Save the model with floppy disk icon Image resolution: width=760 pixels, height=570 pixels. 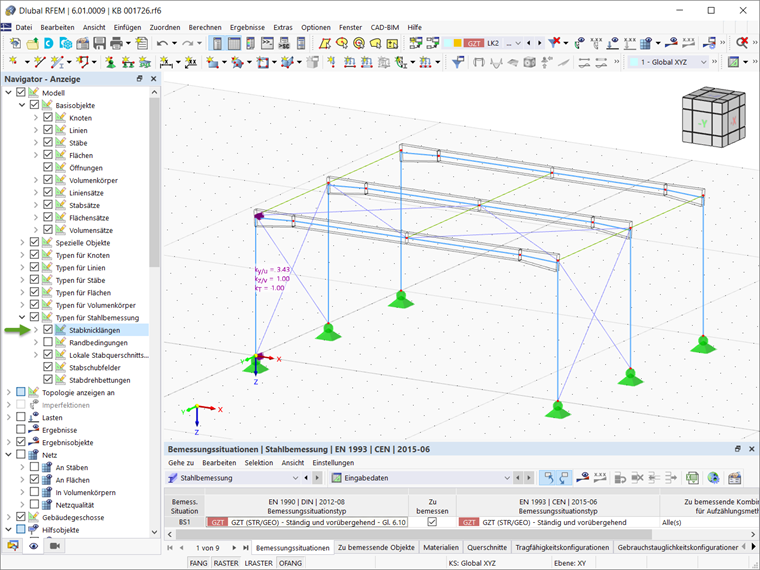click(x=99, y=43)
